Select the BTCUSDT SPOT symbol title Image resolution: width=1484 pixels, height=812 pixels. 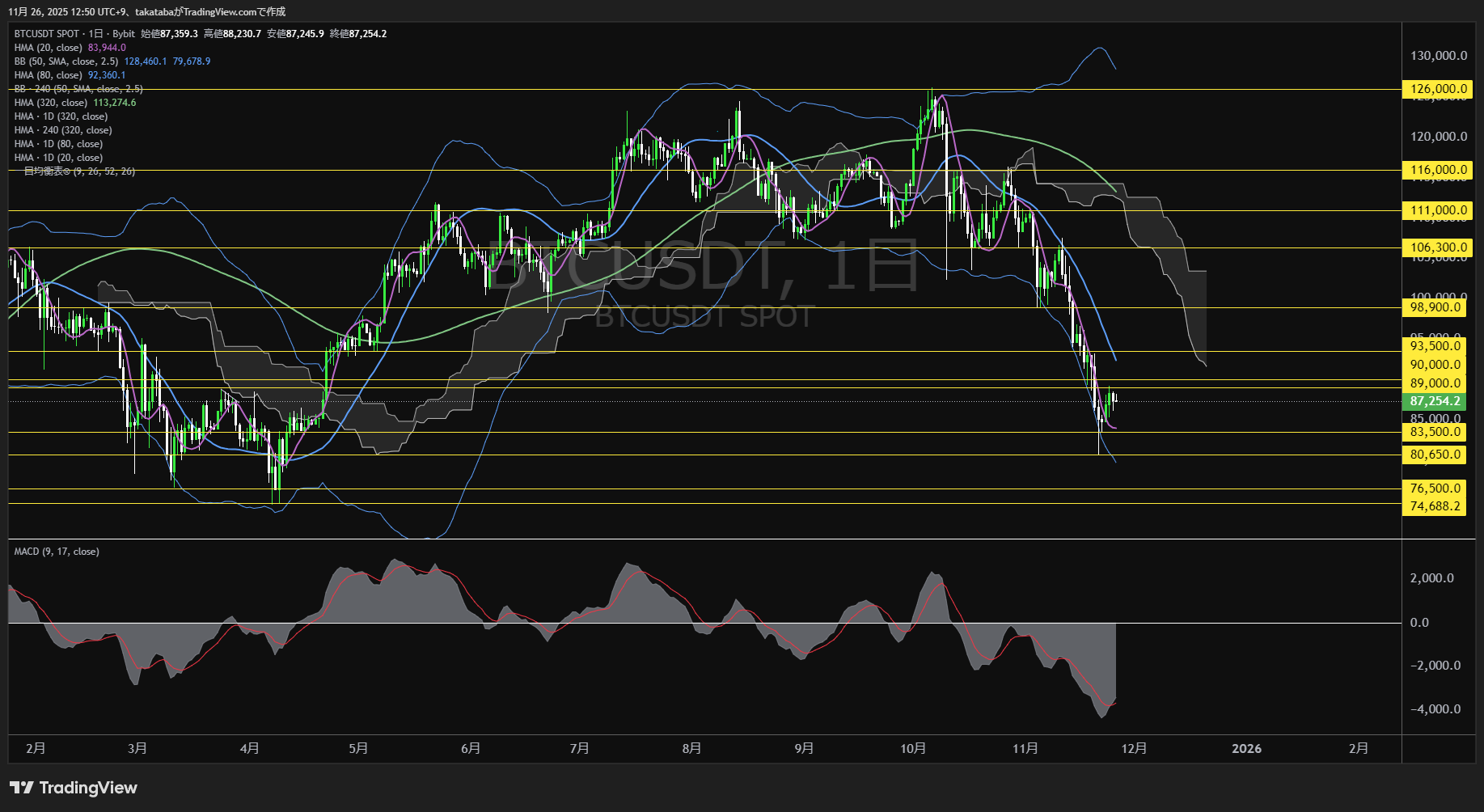pos(47,34)
